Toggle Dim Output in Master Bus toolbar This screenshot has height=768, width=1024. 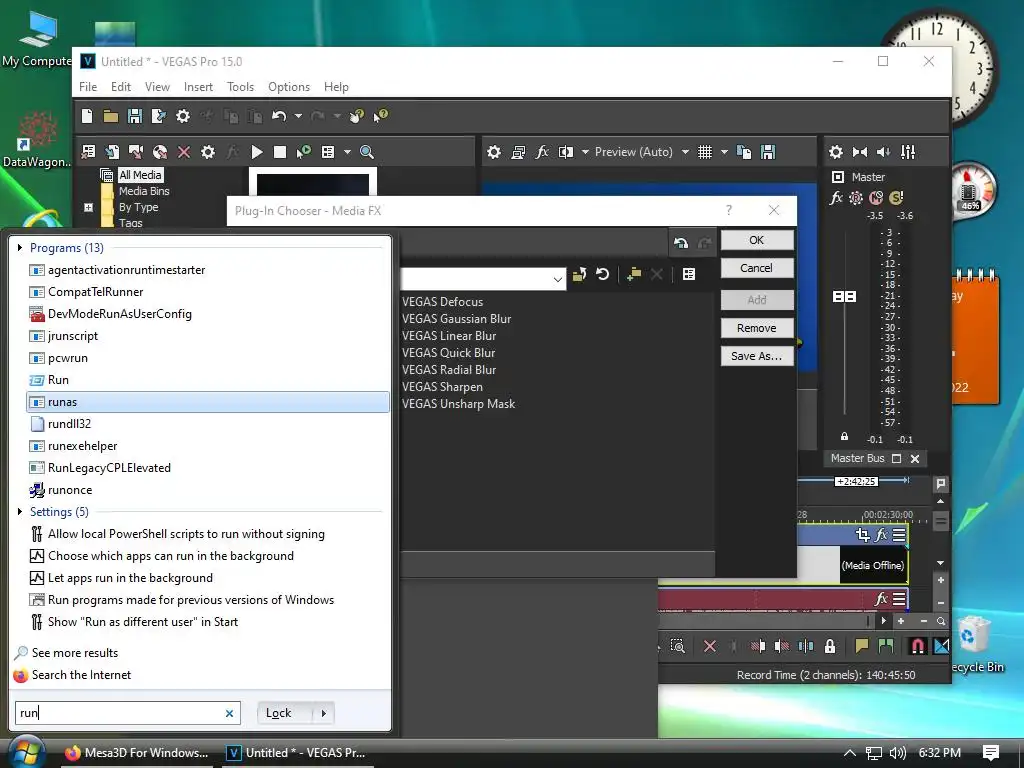[x=884, y=152]
